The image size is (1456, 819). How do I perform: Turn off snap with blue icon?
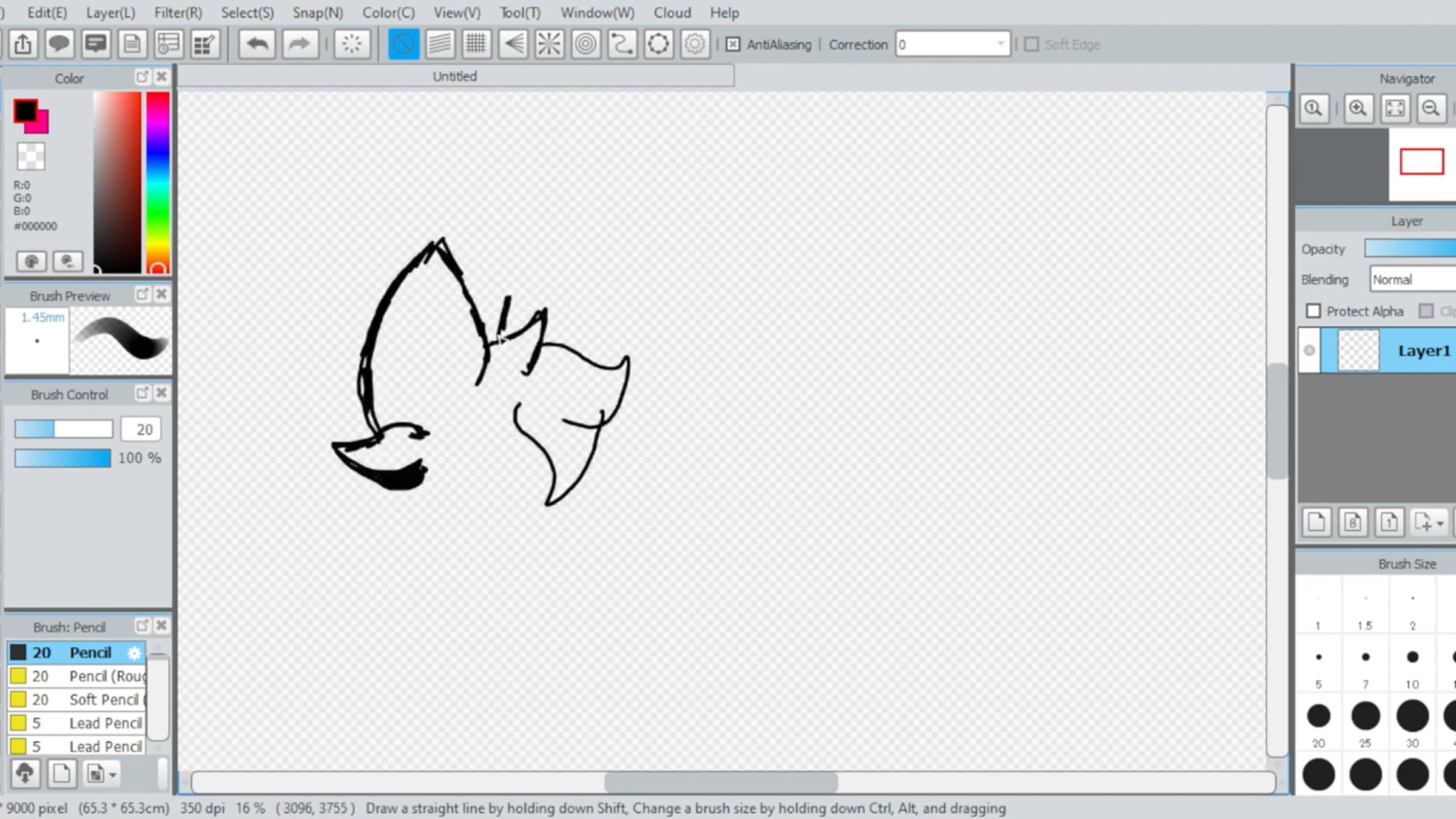coord(403,44)
